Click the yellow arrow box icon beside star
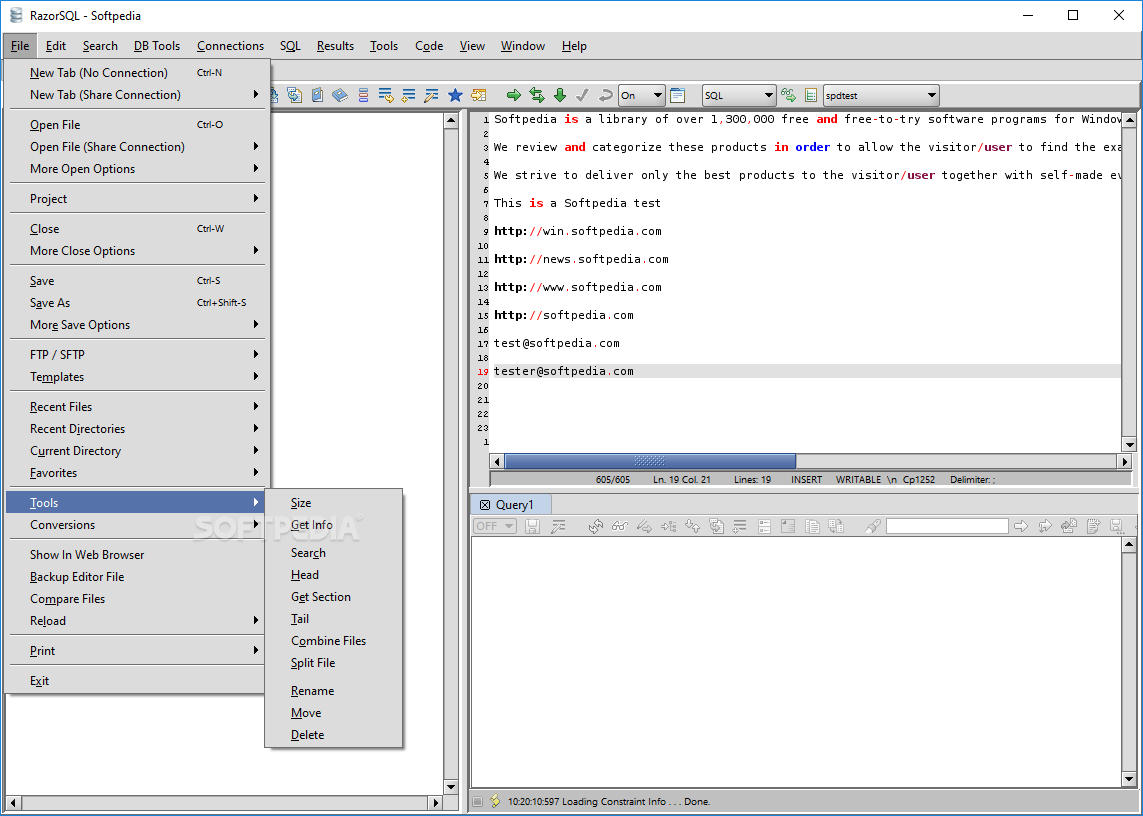Image resolution: width=1143 pixels, height=816 pixels. point(478,96)
